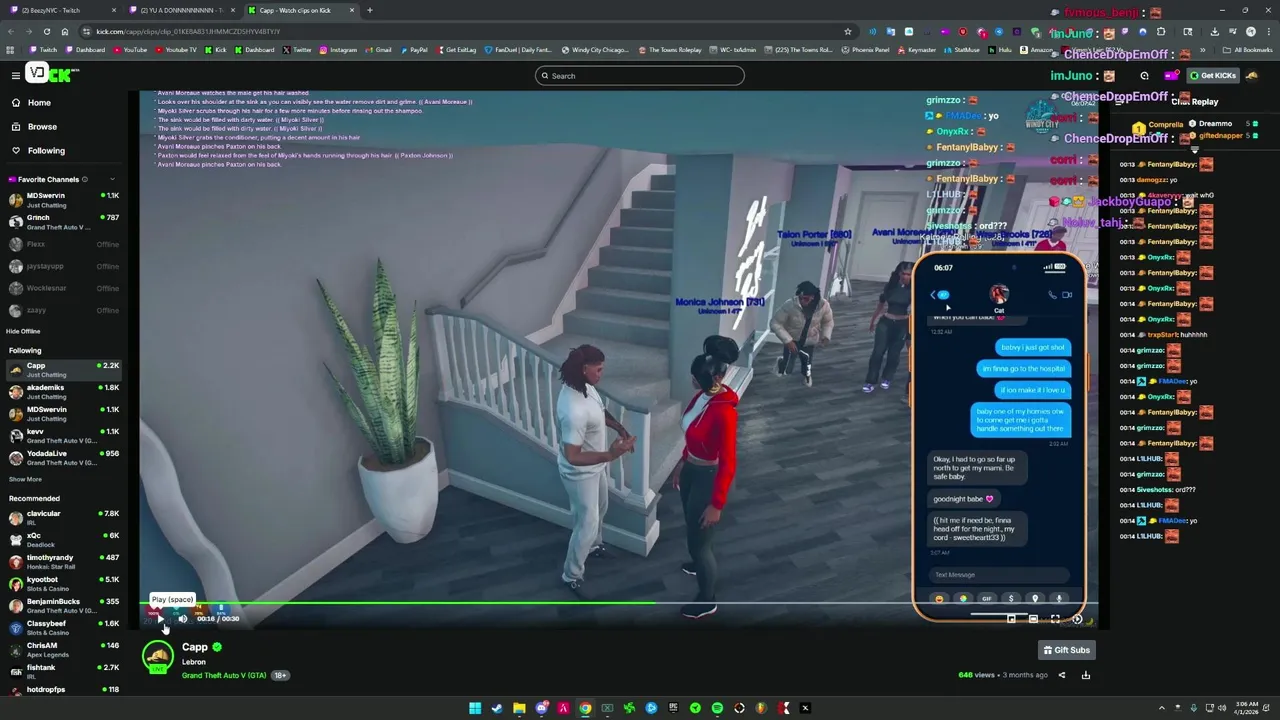Image resolution: width=1280 pixels, height=720 pixels.
Task: Seek the green clip progress bar
Action: [620, 604]
